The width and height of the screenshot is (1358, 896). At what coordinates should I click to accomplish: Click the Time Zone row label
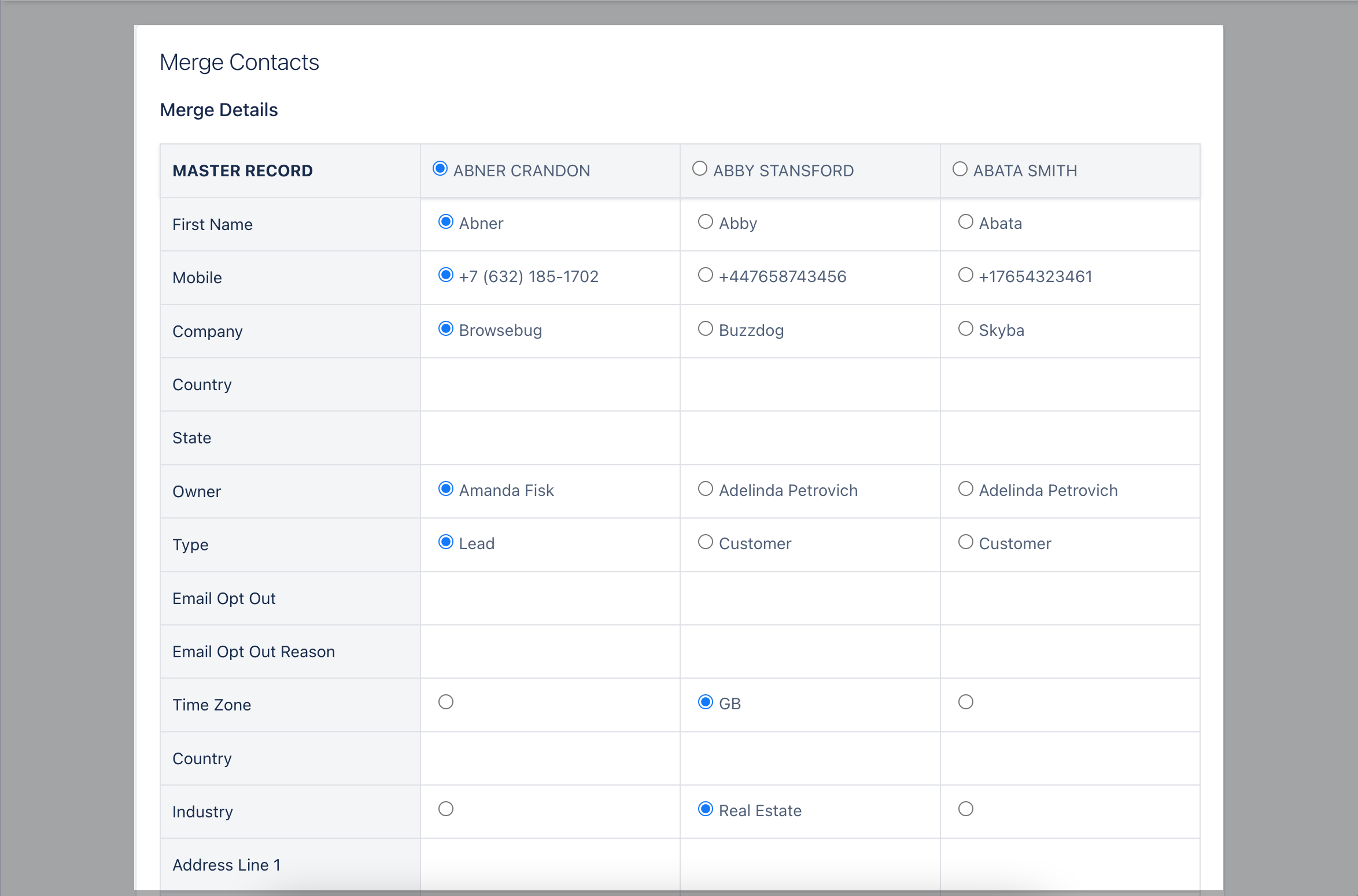tap(212, 705)
